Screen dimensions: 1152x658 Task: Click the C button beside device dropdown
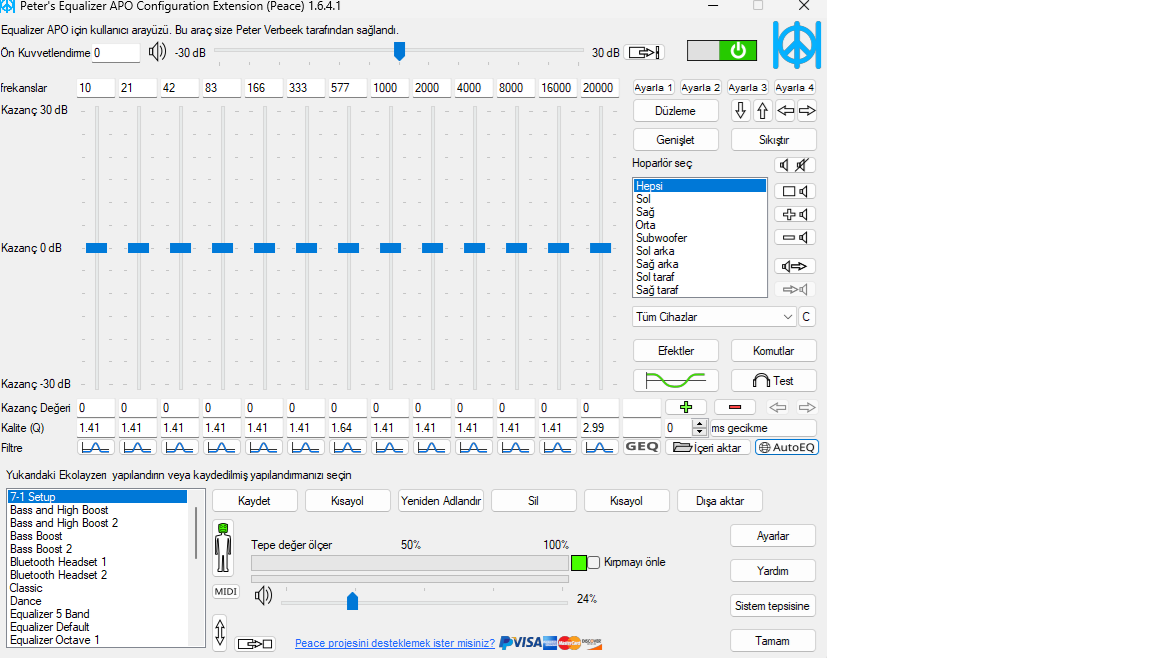pos(807,317)
